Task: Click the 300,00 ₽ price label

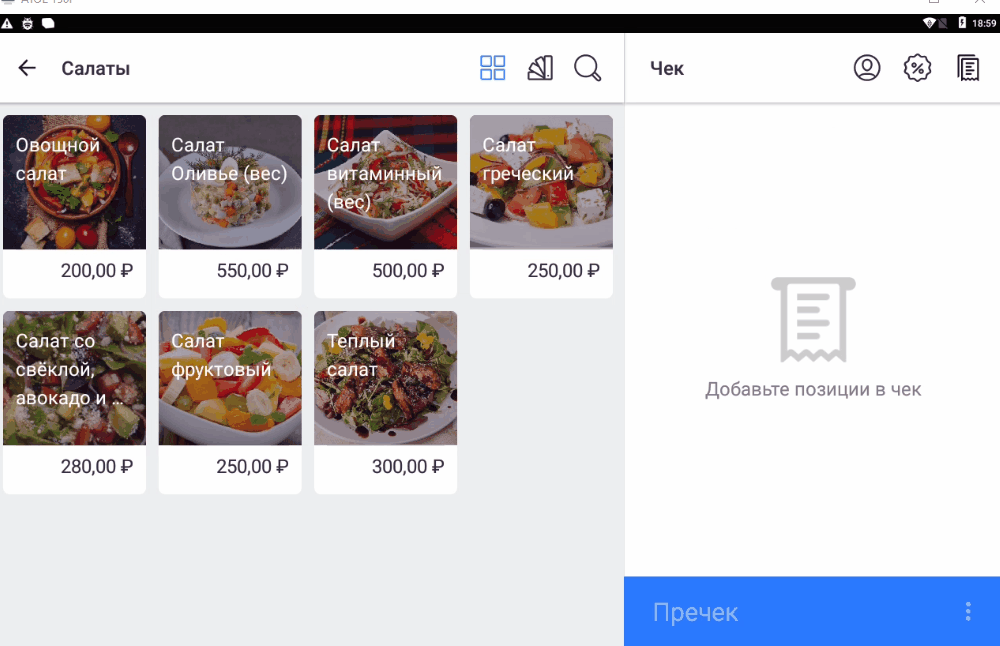Action: [x=408, y=467]
